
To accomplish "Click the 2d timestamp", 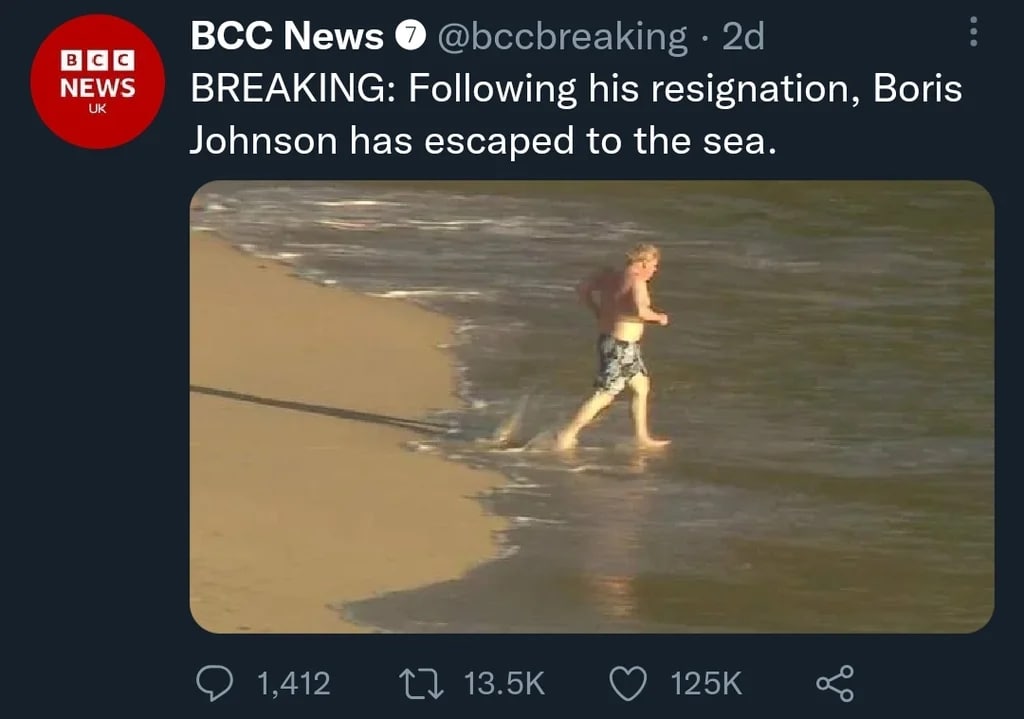I will pos(743,37).
